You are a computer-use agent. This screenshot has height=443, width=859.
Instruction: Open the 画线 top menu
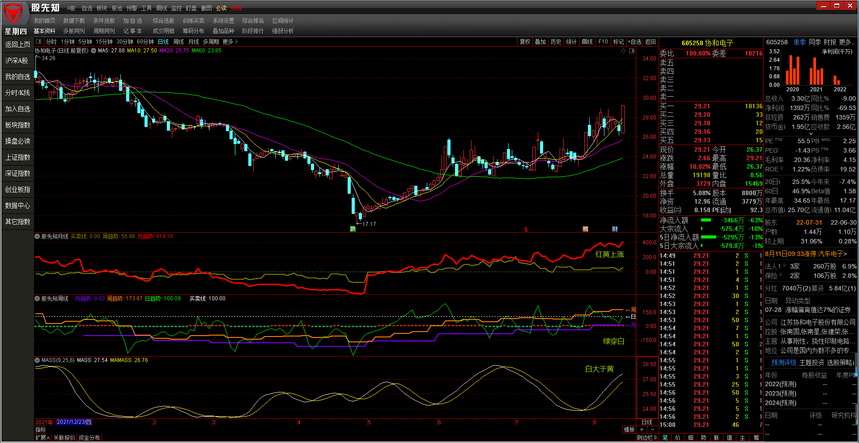[x=161, y=9]
